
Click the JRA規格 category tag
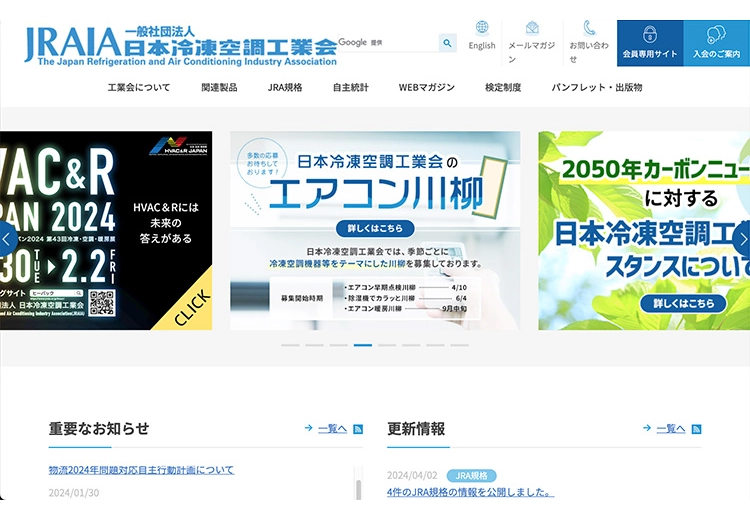coord(472,476)
